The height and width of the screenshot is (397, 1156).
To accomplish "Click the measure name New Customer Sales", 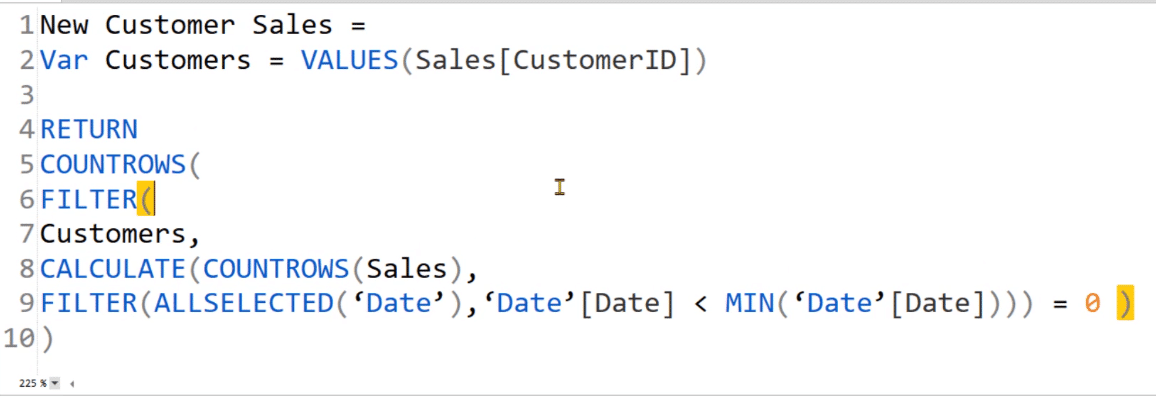I will (x=186, y=25).
